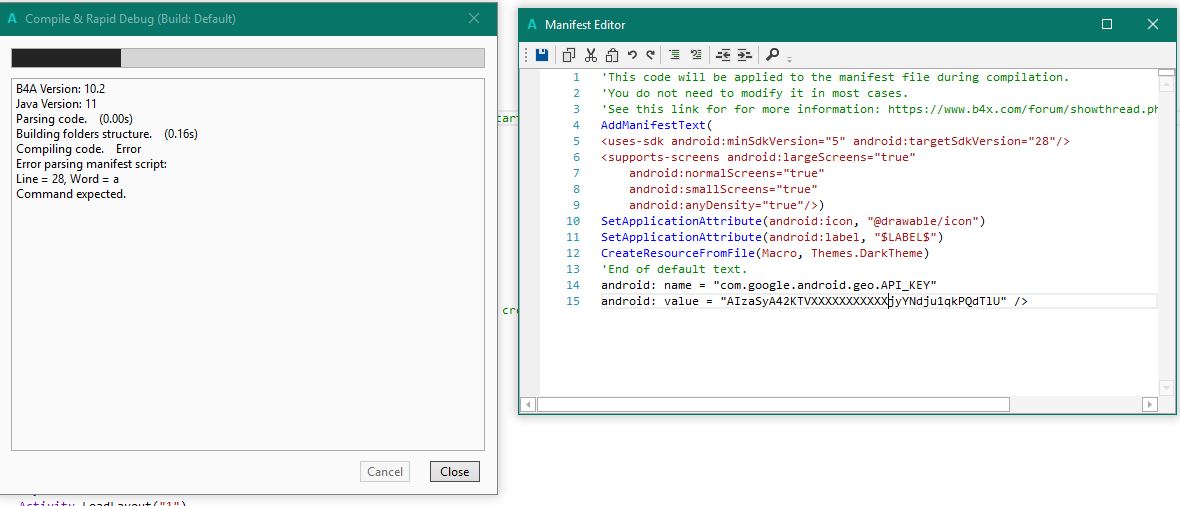Open toolbar overflow options arrow

(x=789, y=59)
